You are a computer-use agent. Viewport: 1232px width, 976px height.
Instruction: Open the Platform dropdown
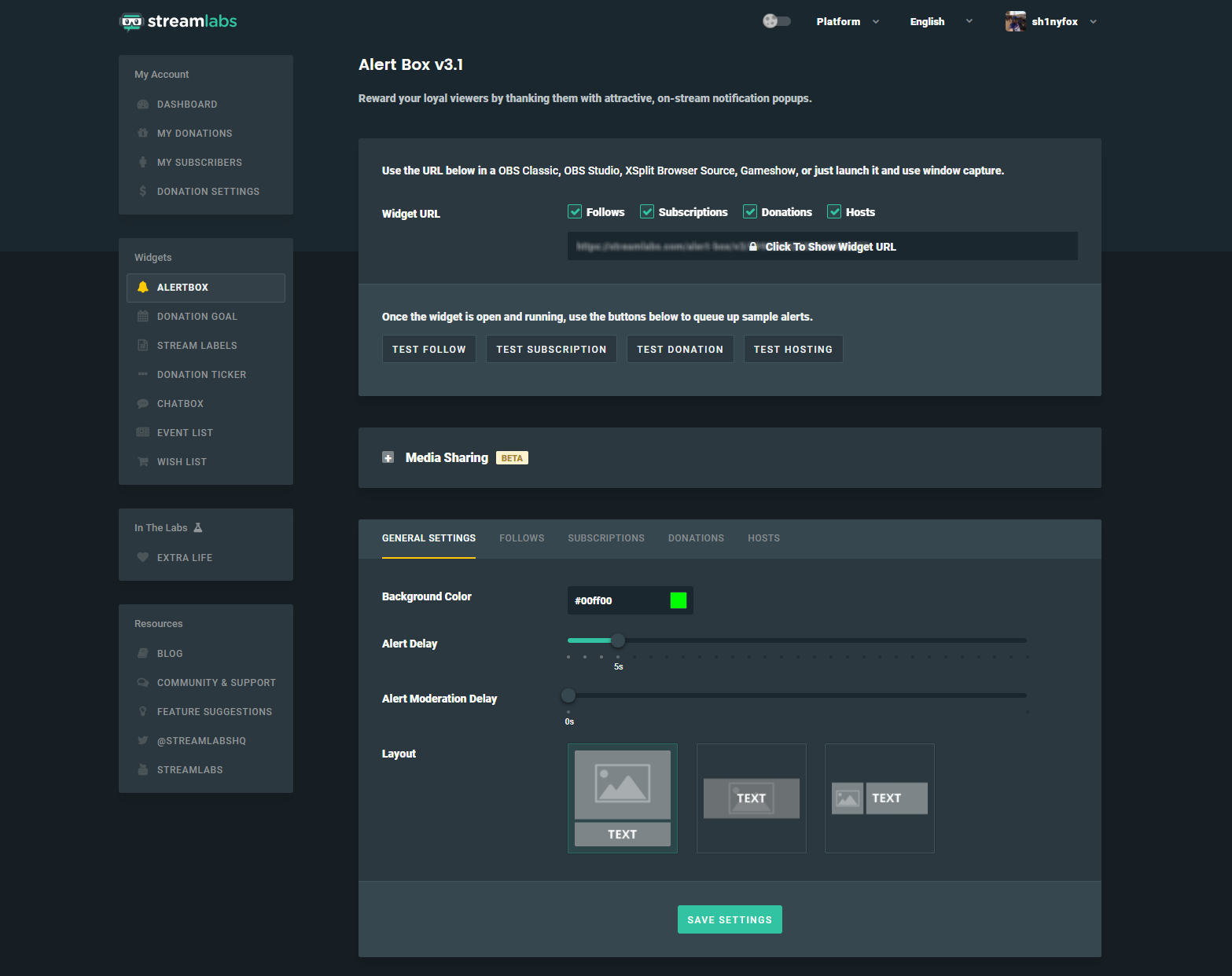(x=848, y=22)
